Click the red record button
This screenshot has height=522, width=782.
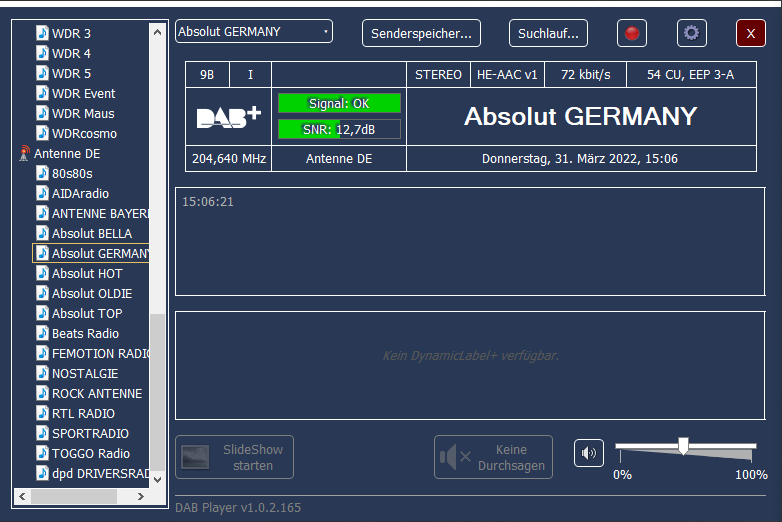[631, 33]
